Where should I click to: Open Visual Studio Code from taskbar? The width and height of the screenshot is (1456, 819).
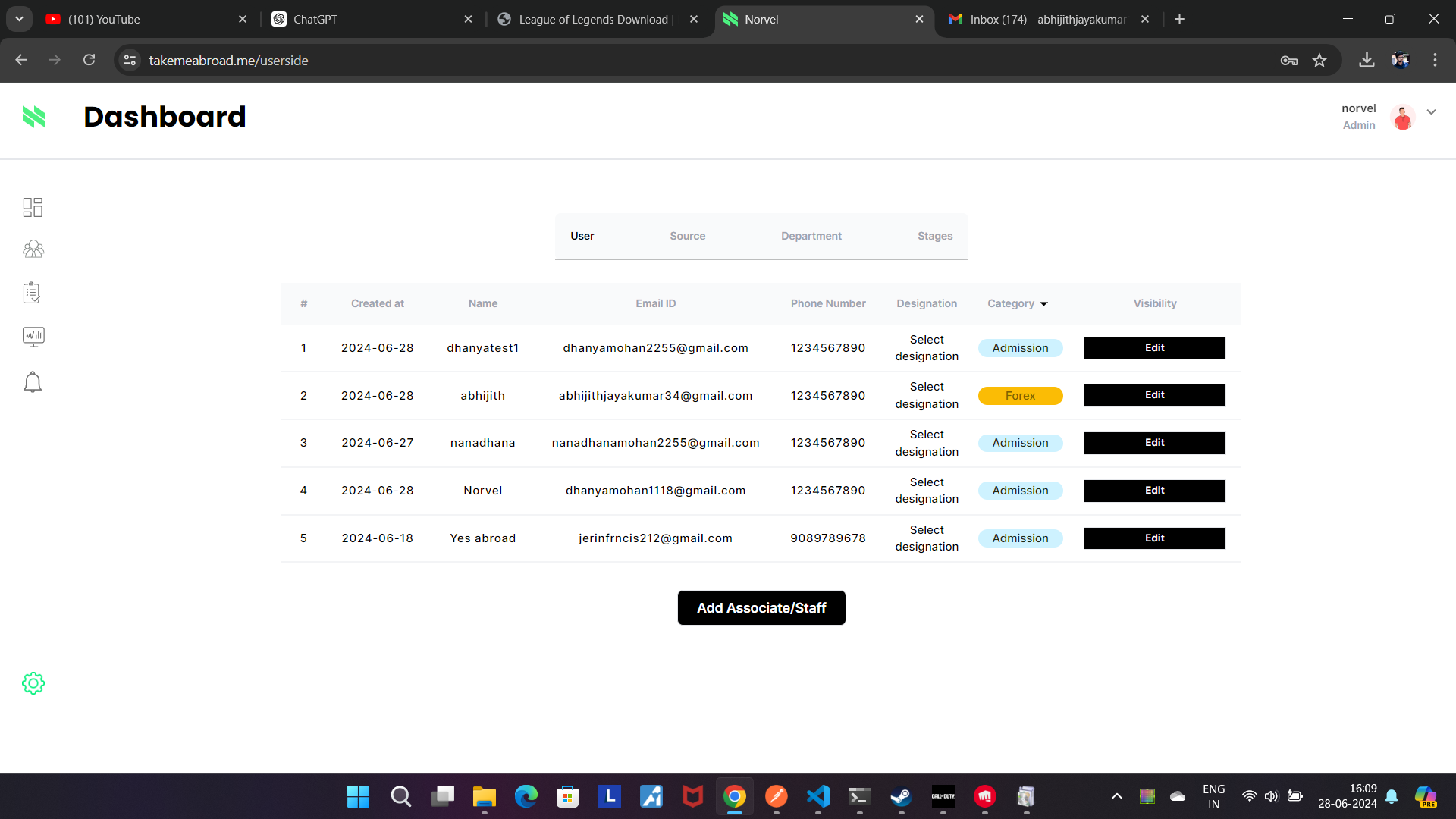[x=817, y=797]
